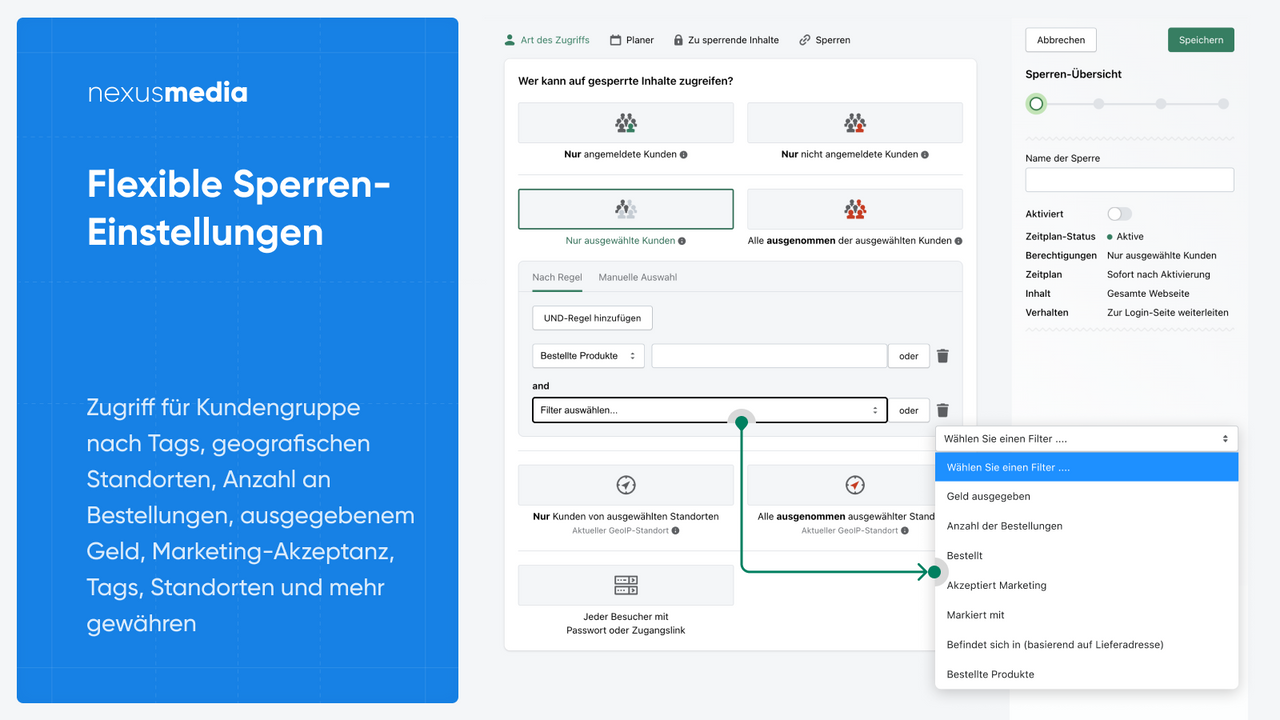
Task: Choose Bestellt filter option
Action: pos(1086,555)
